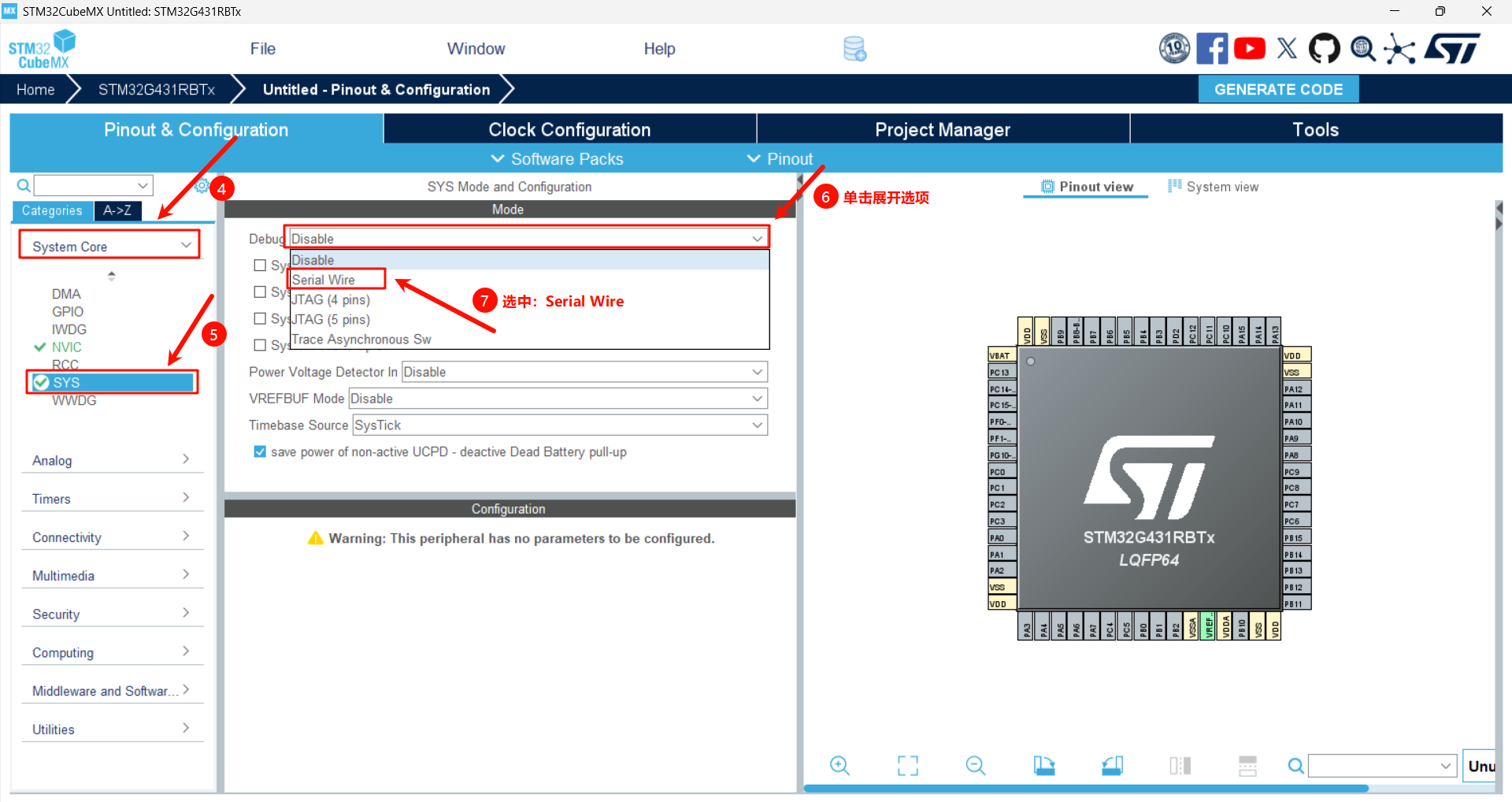Expand the Timers category
1512x802 pixels.
110,499
